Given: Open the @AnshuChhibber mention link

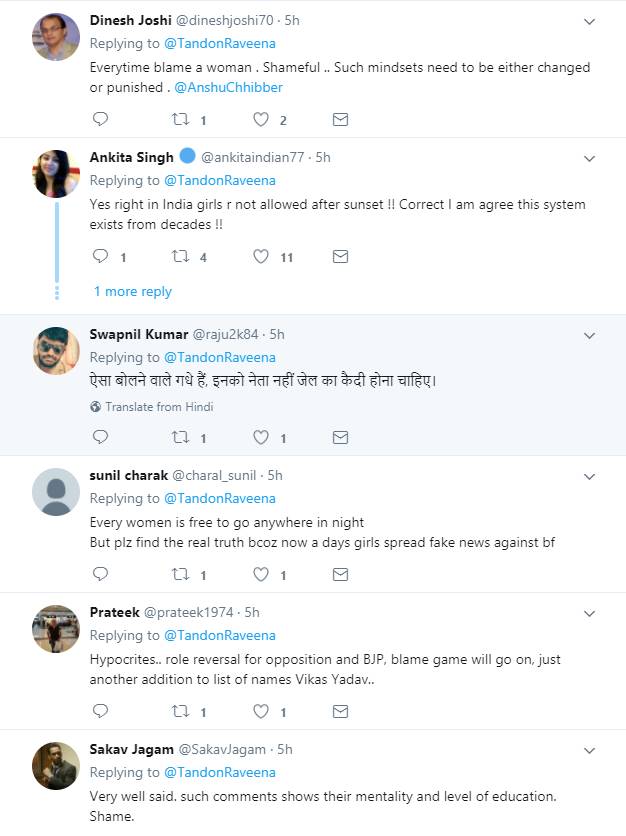Looking at the screenshot, I should (228, 88).
